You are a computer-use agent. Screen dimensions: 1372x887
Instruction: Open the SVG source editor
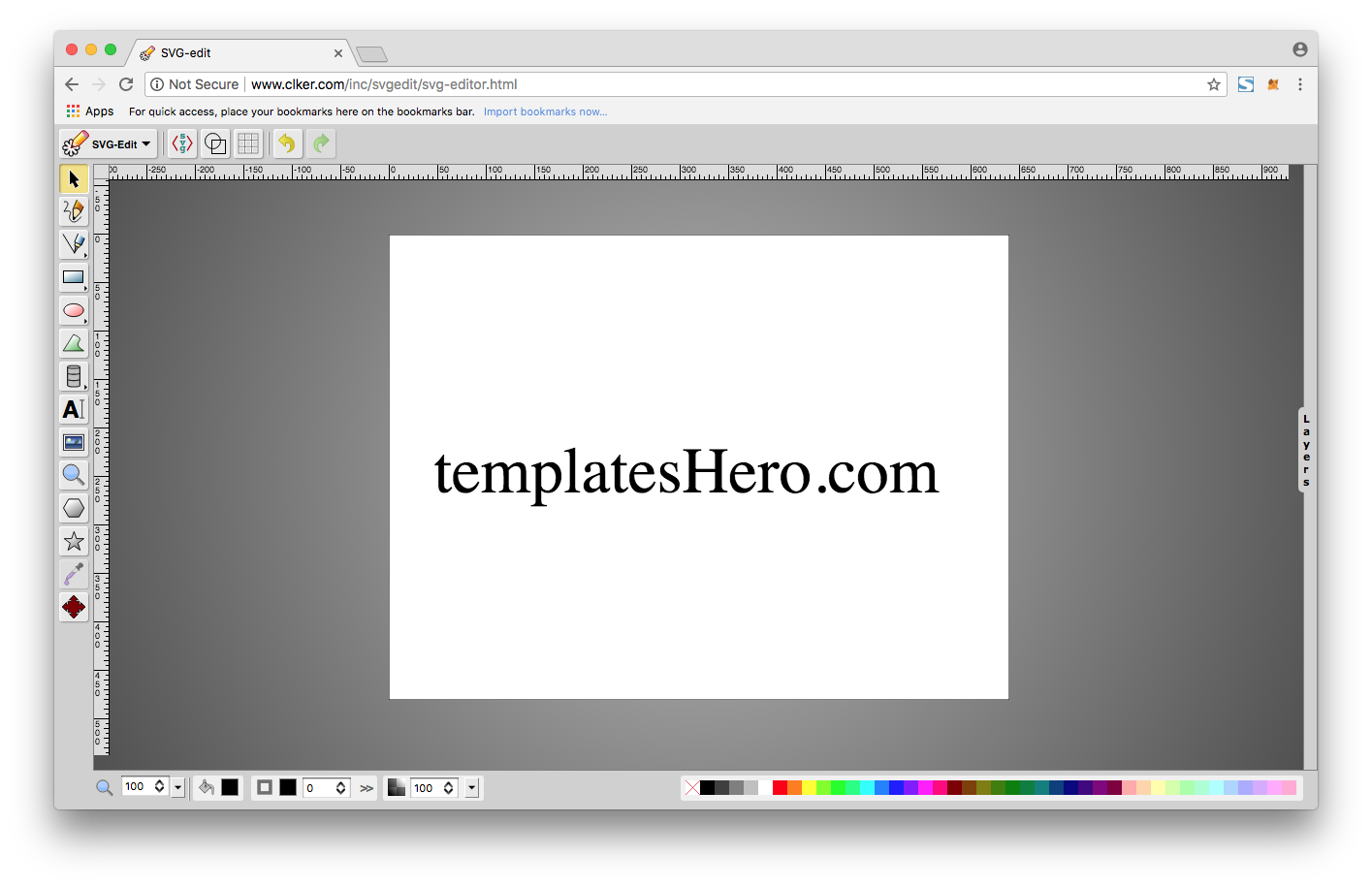click(x=182, y=143)
